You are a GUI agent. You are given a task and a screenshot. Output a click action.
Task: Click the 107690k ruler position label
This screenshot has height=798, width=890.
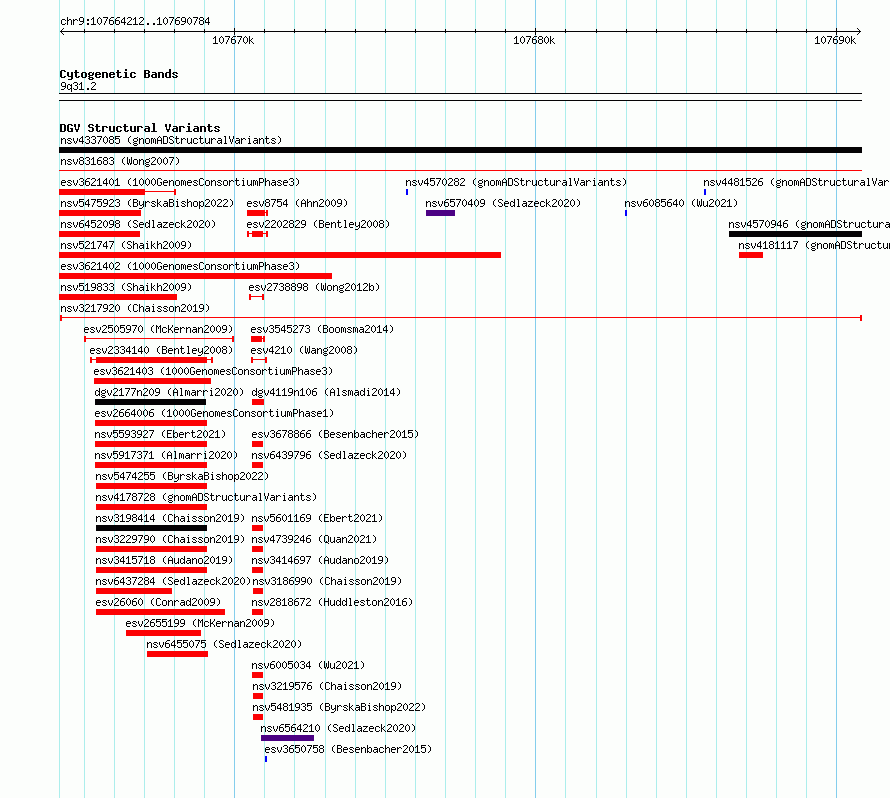835,40
